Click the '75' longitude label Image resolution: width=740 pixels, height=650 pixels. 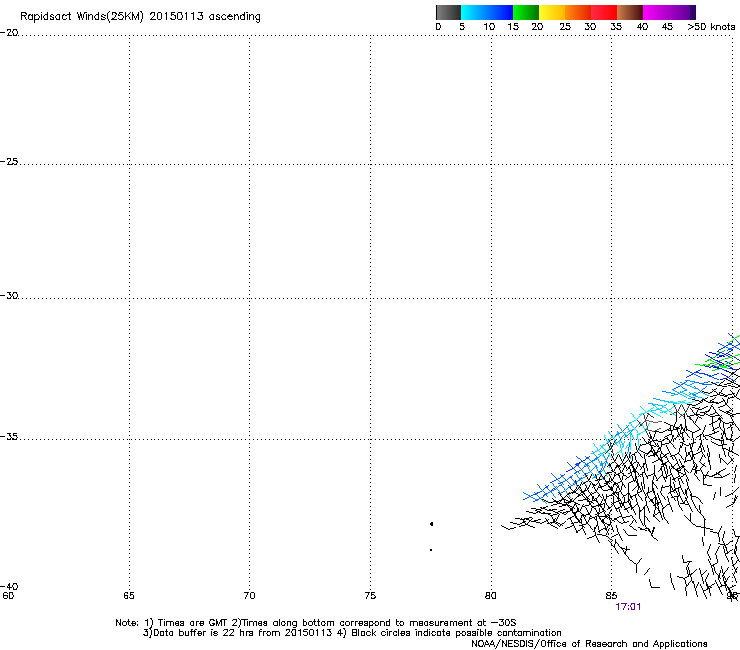point(370,596)
